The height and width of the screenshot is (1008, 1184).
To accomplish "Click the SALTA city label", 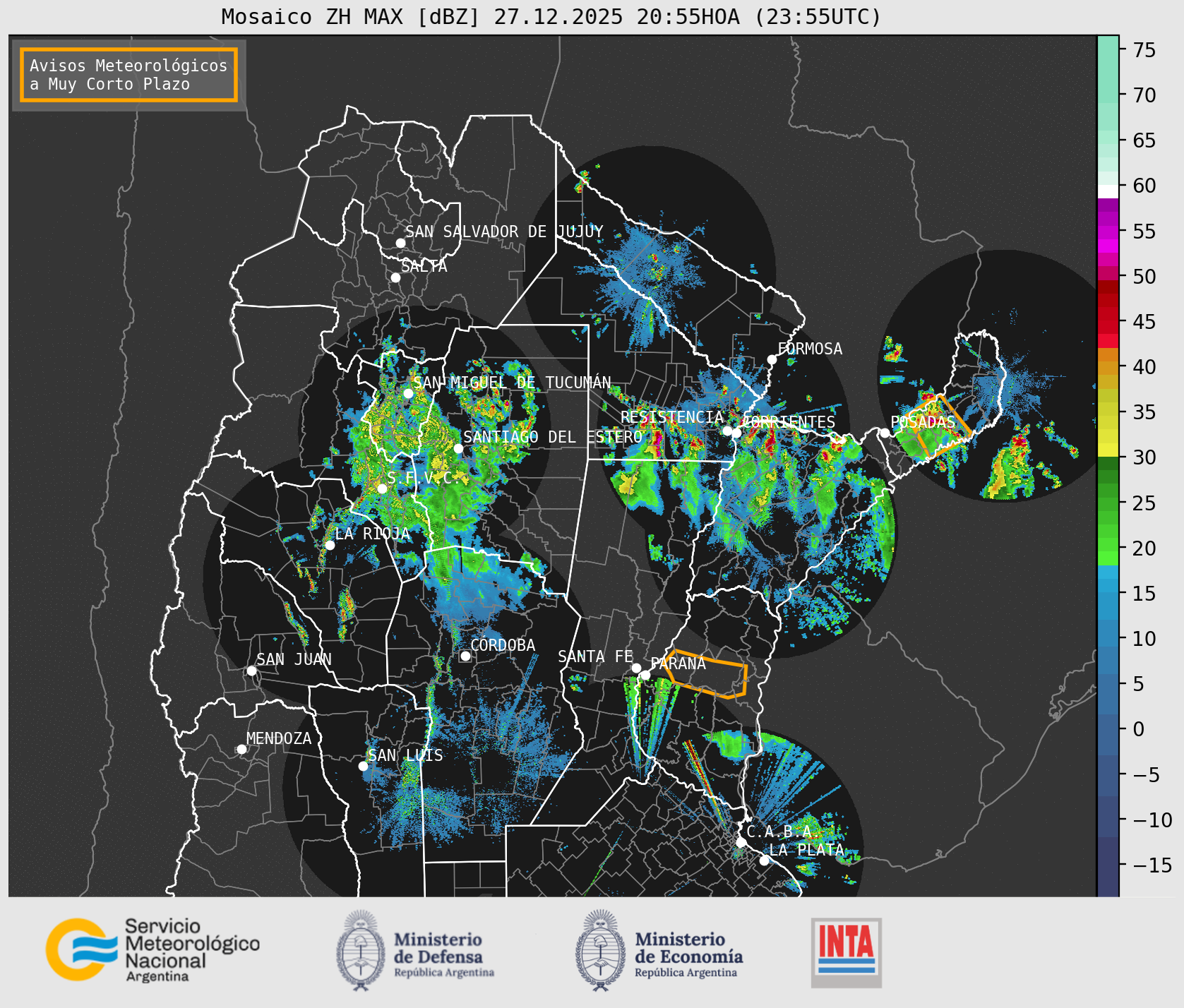I will coord(424,266).
